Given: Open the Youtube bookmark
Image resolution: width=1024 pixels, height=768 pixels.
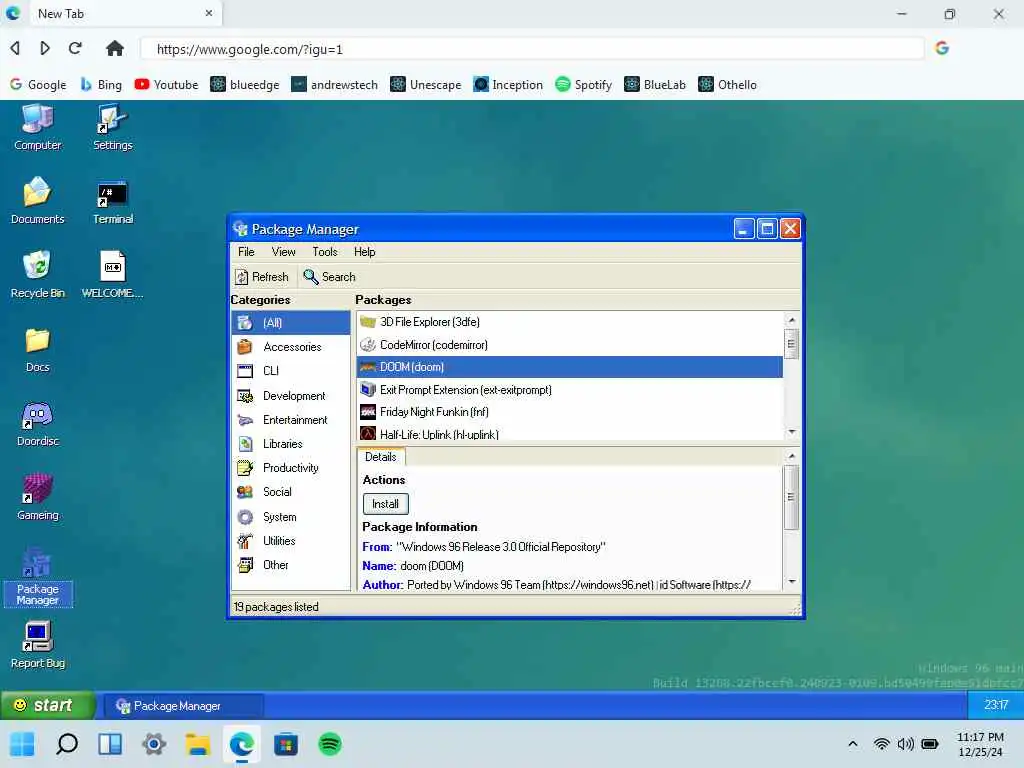Looking at the screenshot, I should (167, 85).
